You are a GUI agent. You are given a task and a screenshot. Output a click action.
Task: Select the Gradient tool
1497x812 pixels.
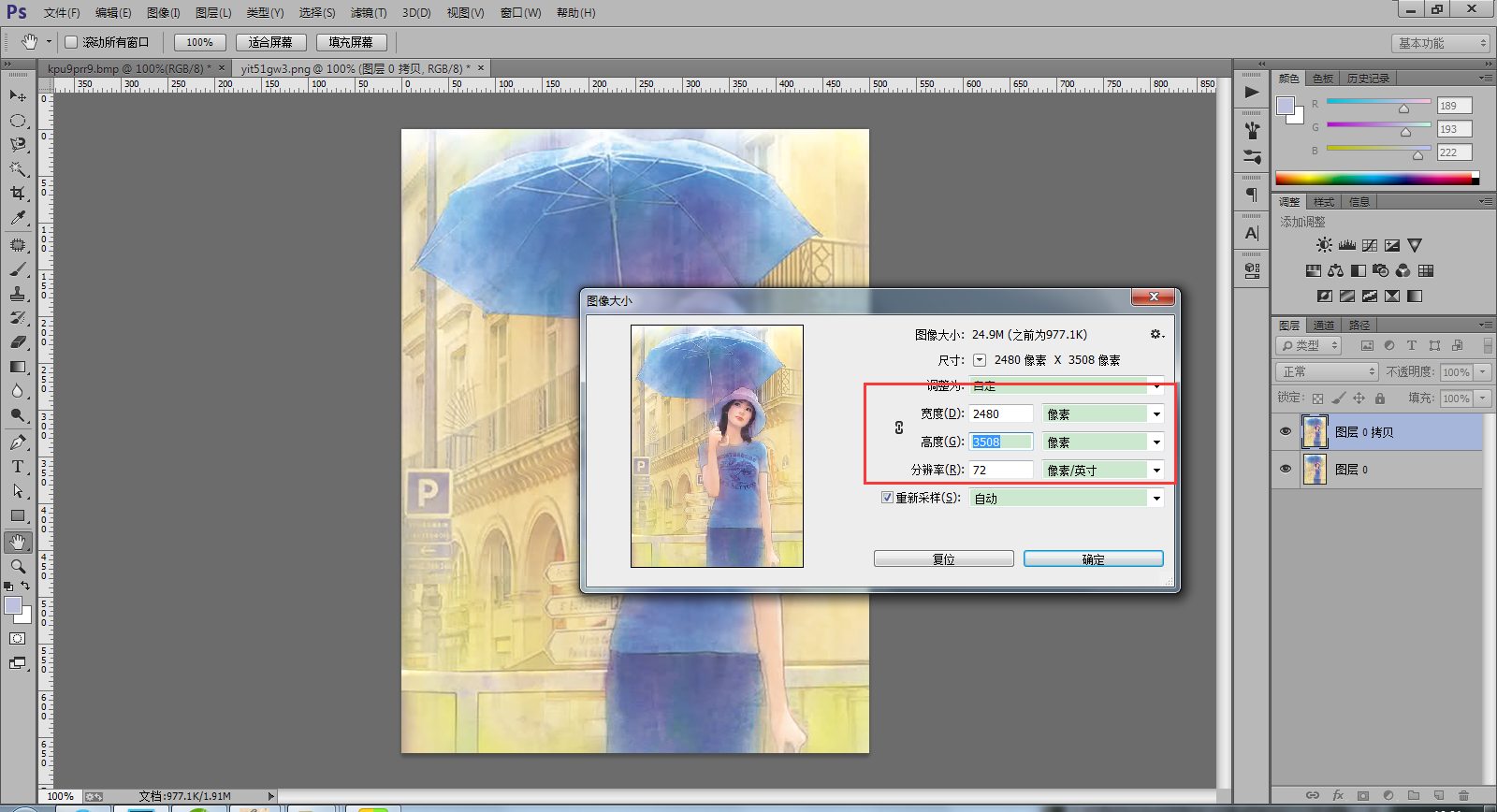pyautogui.click(x=18, y=367)
